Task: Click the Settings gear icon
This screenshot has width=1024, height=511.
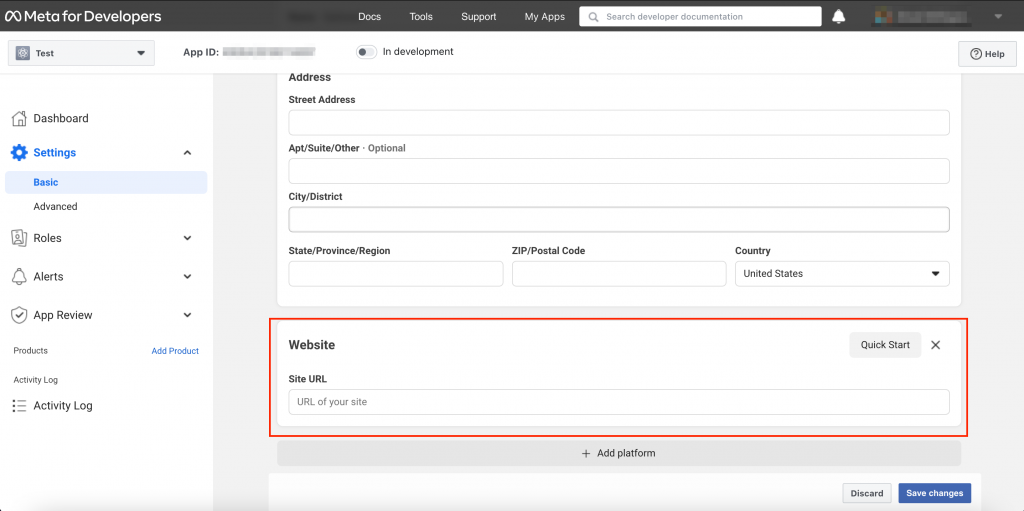Action: pyautogui.click(x=19, y=153)
